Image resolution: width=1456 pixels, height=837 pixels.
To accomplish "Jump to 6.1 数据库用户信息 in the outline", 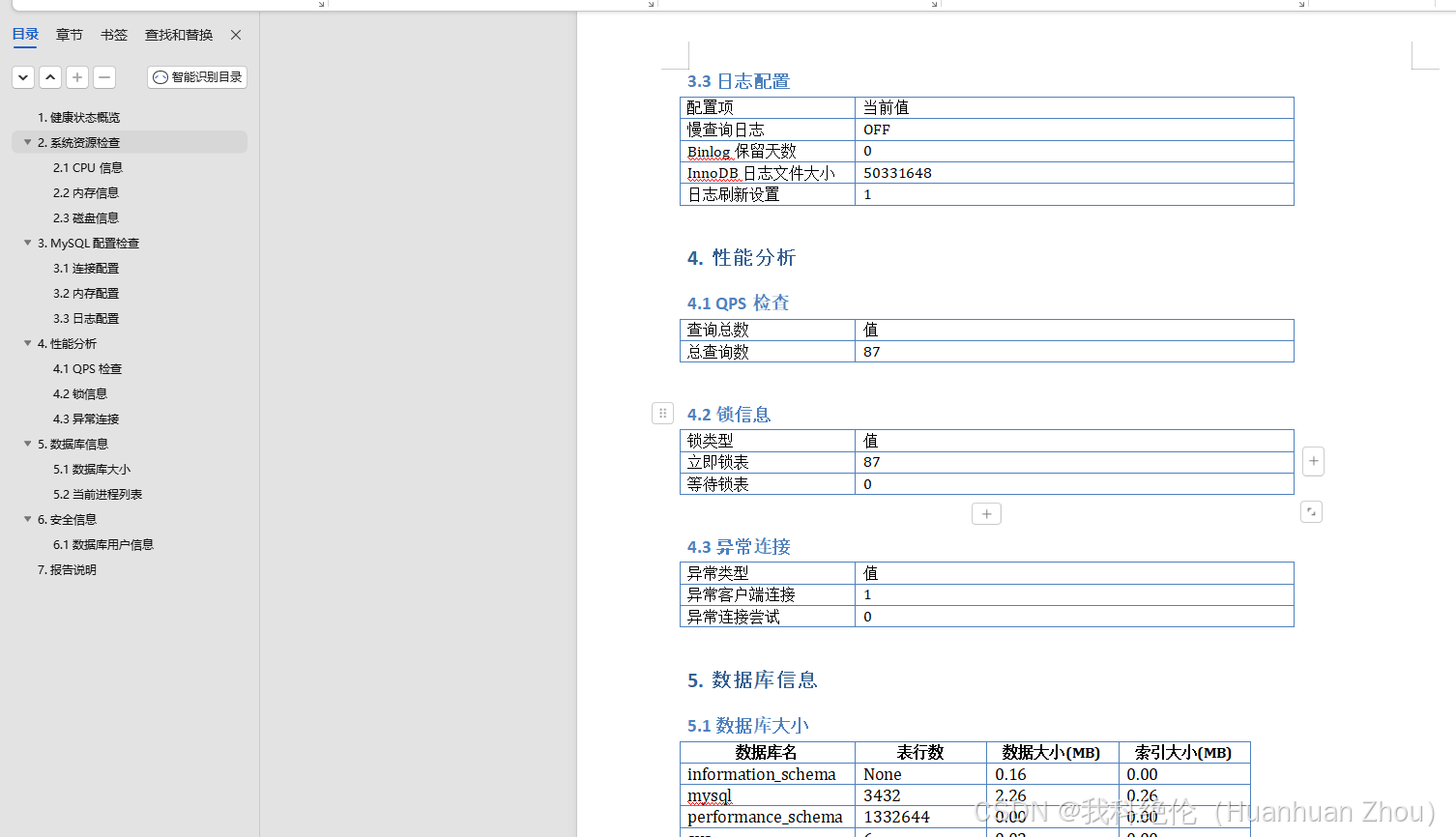I will (103, 544).
